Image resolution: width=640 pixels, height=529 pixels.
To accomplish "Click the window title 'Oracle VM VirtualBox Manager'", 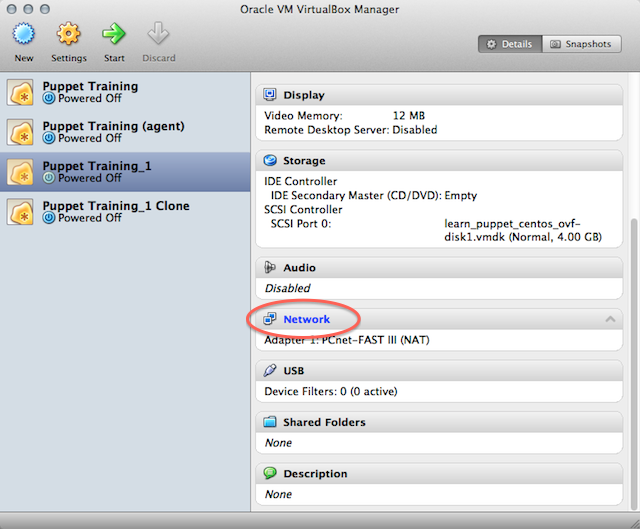I will click(x=320, y=9).
